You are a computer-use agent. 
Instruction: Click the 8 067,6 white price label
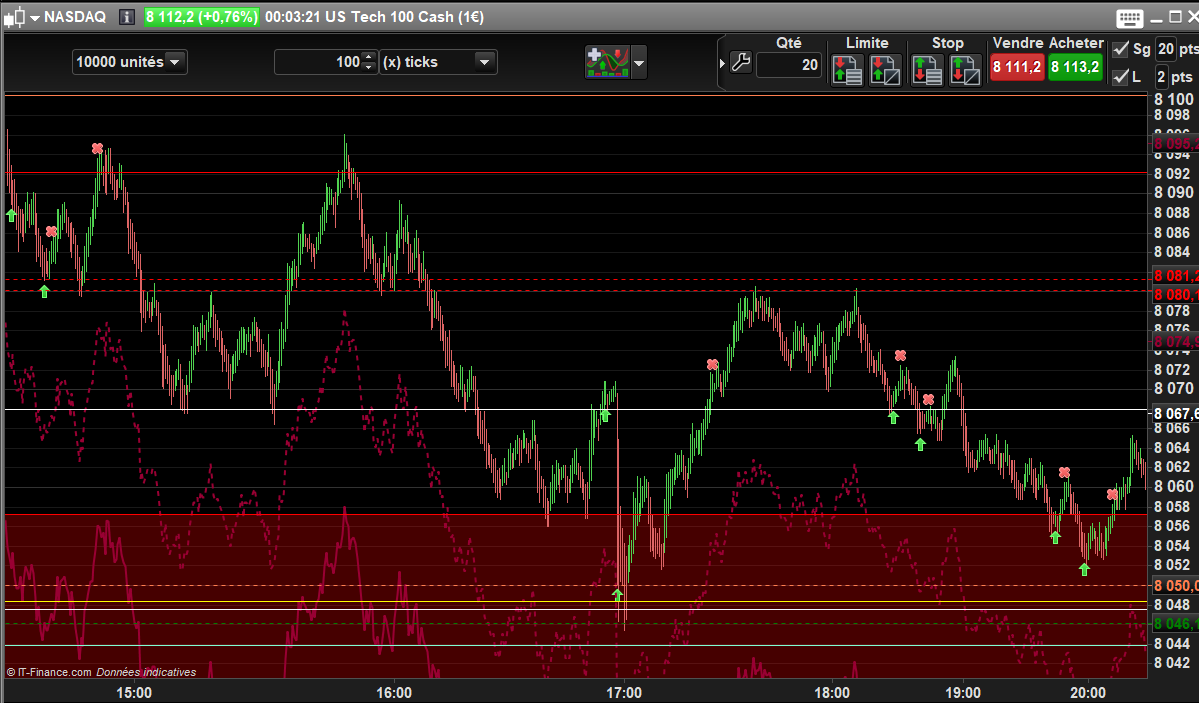point(1175,414)
